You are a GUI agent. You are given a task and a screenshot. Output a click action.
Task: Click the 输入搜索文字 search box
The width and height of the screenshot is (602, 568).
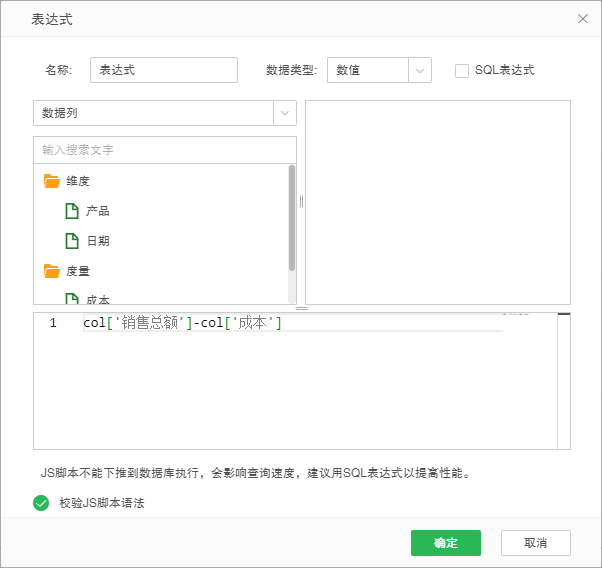165,150
